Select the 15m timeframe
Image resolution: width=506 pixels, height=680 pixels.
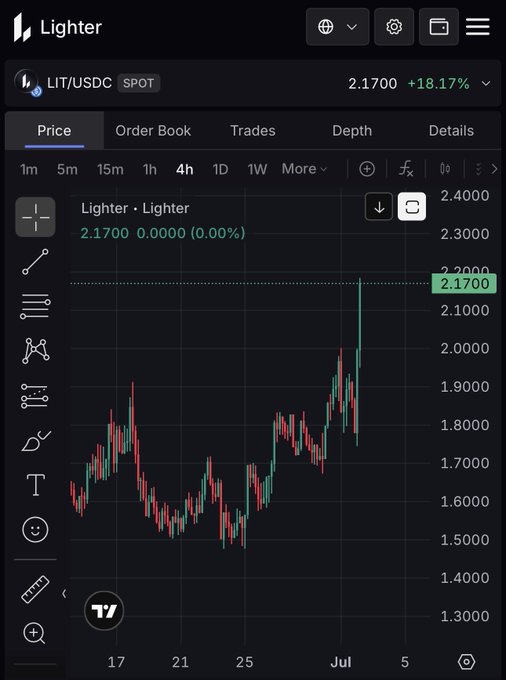(110, 169)
